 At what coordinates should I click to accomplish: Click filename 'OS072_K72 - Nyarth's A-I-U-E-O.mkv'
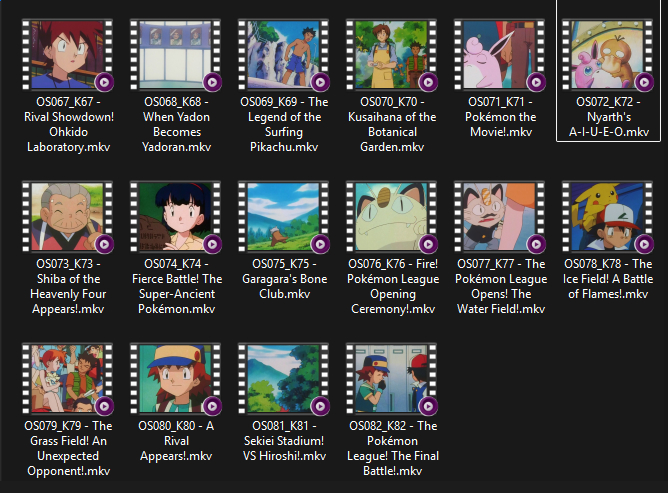point(609,117)
